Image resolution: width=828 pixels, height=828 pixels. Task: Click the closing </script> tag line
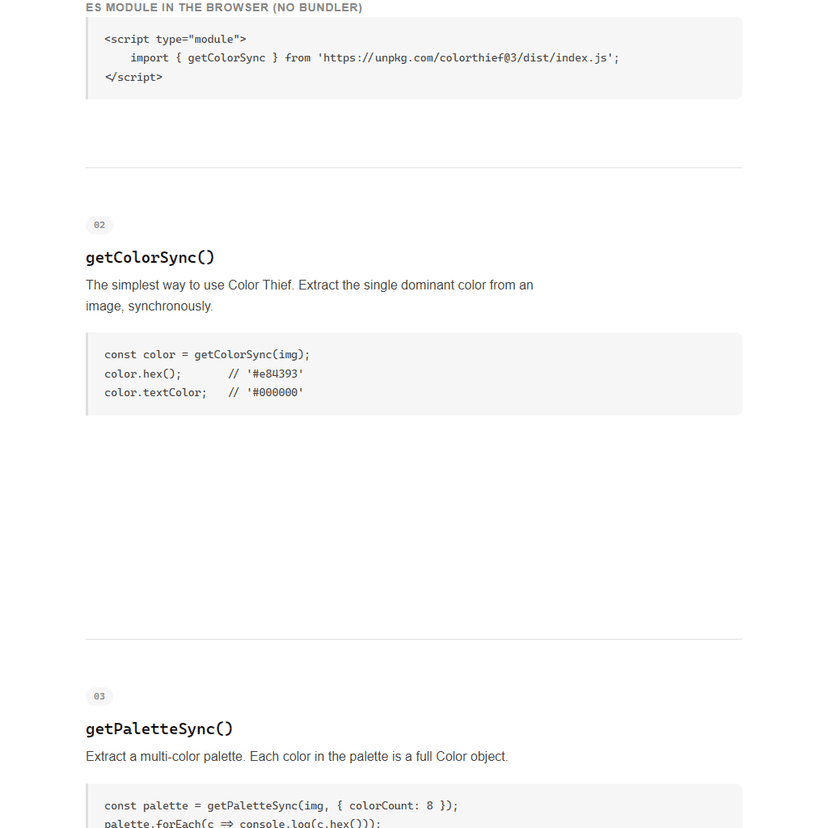coord(134,77)
